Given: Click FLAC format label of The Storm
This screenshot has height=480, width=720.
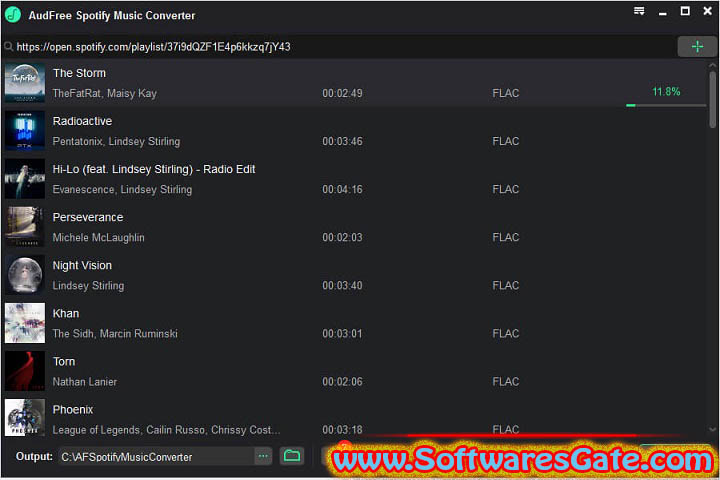Looking at the screenshot, I should 506,93.
